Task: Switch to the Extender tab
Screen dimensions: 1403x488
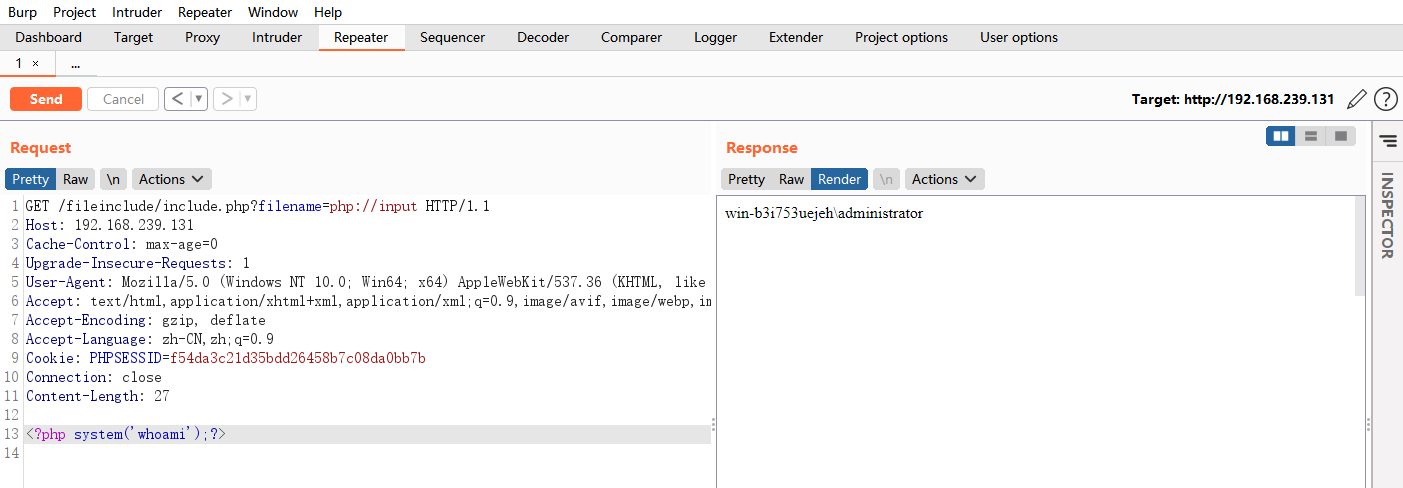Action: (796, 37)
